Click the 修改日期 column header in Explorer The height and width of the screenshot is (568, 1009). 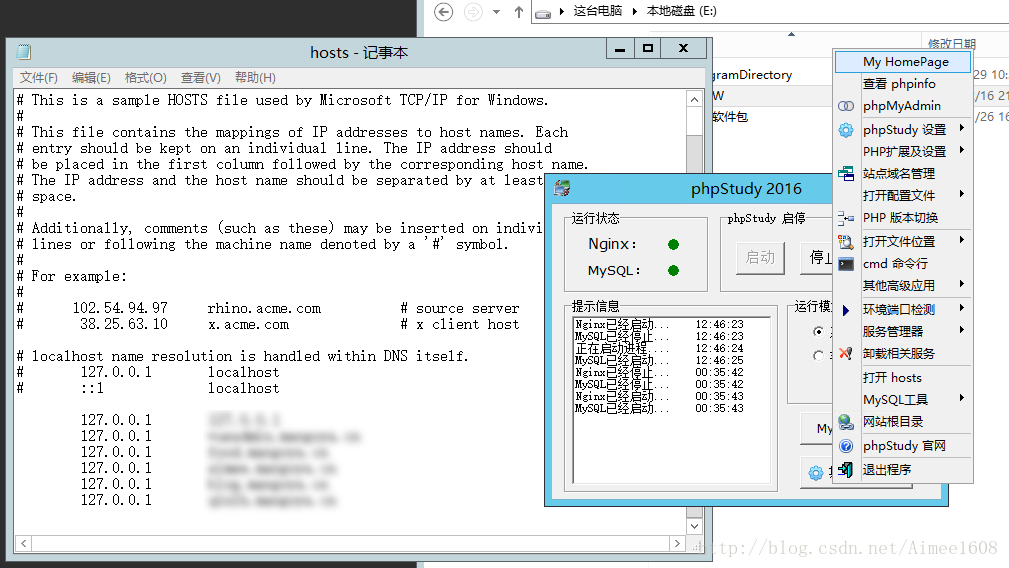pyautogui.click(x=952, y=44)
